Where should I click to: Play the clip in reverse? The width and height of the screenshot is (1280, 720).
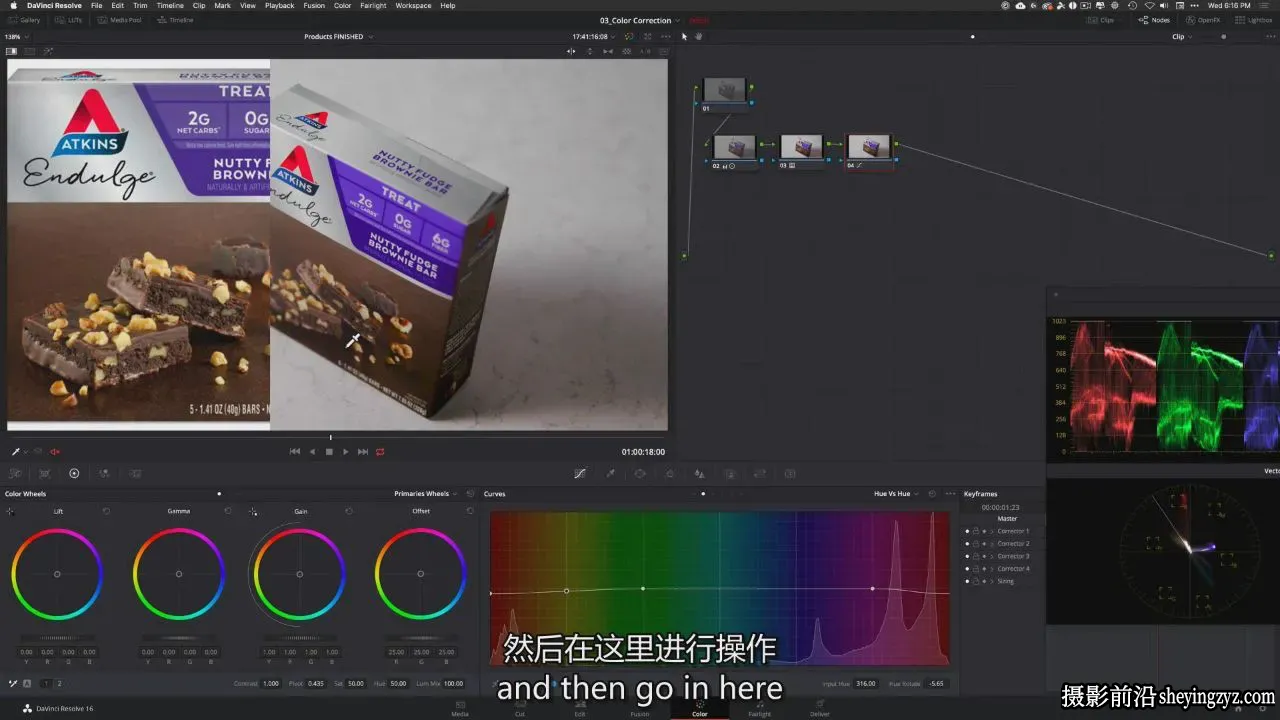312,452
